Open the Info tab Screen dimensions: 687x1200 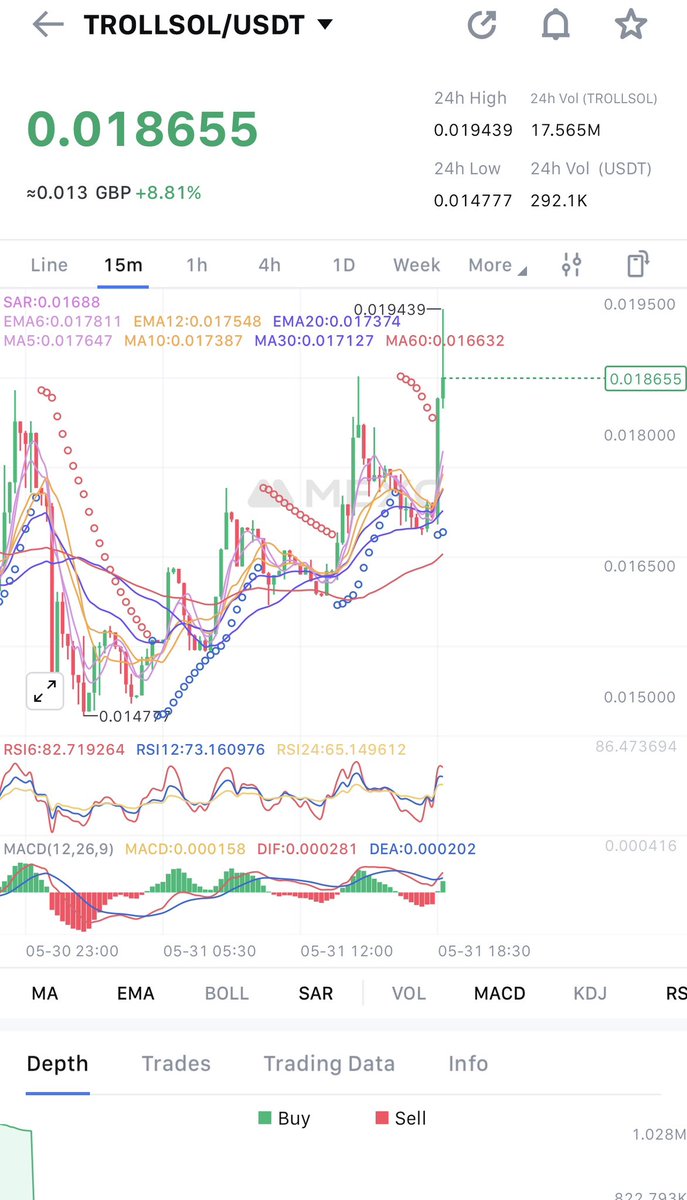pos(468,1064)
